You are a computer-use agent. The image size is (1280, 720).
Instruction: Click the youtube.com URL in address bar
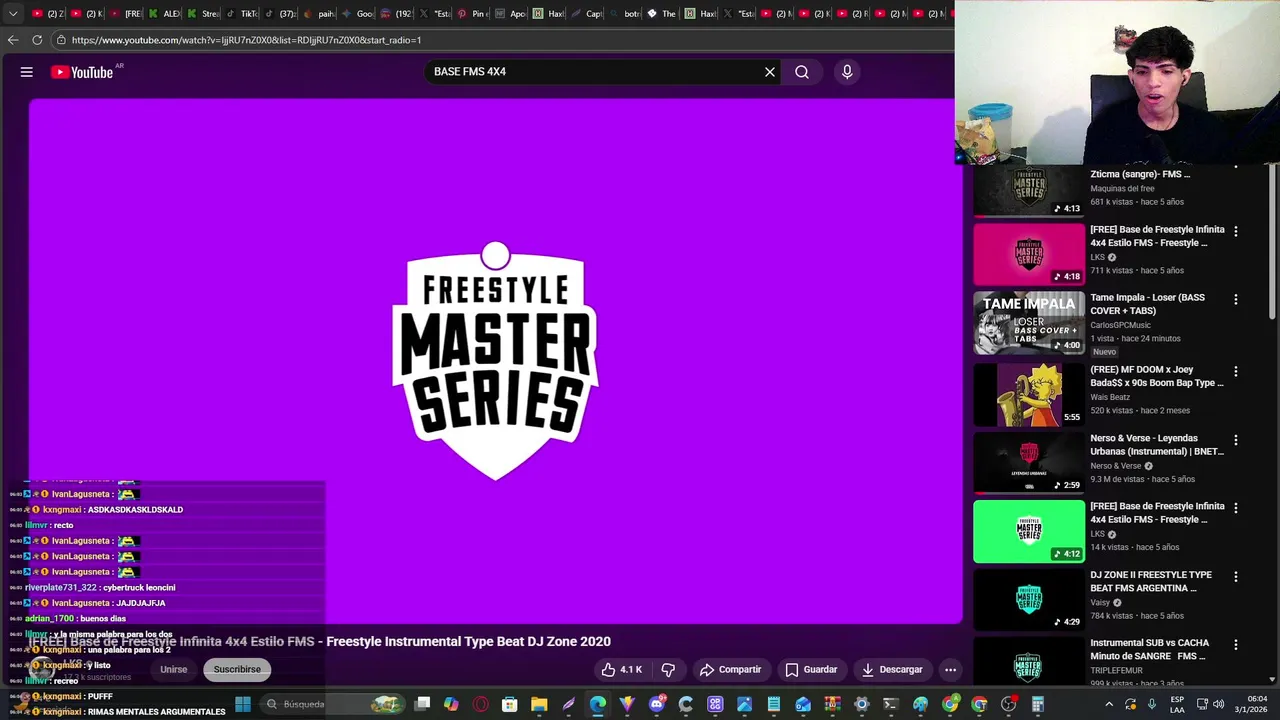(246, 40)
